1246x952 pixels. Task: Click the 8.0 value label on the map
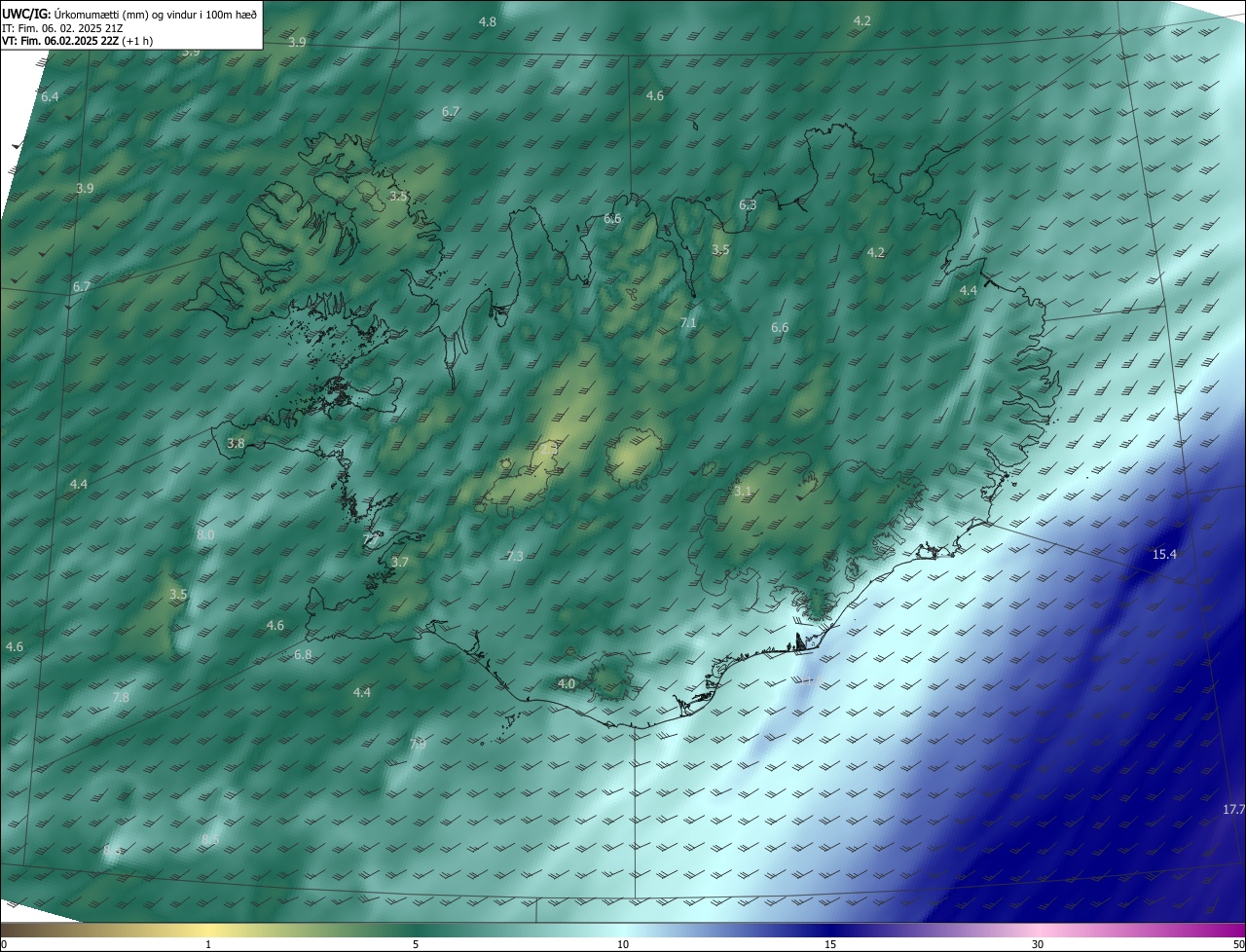pos(205,534)
